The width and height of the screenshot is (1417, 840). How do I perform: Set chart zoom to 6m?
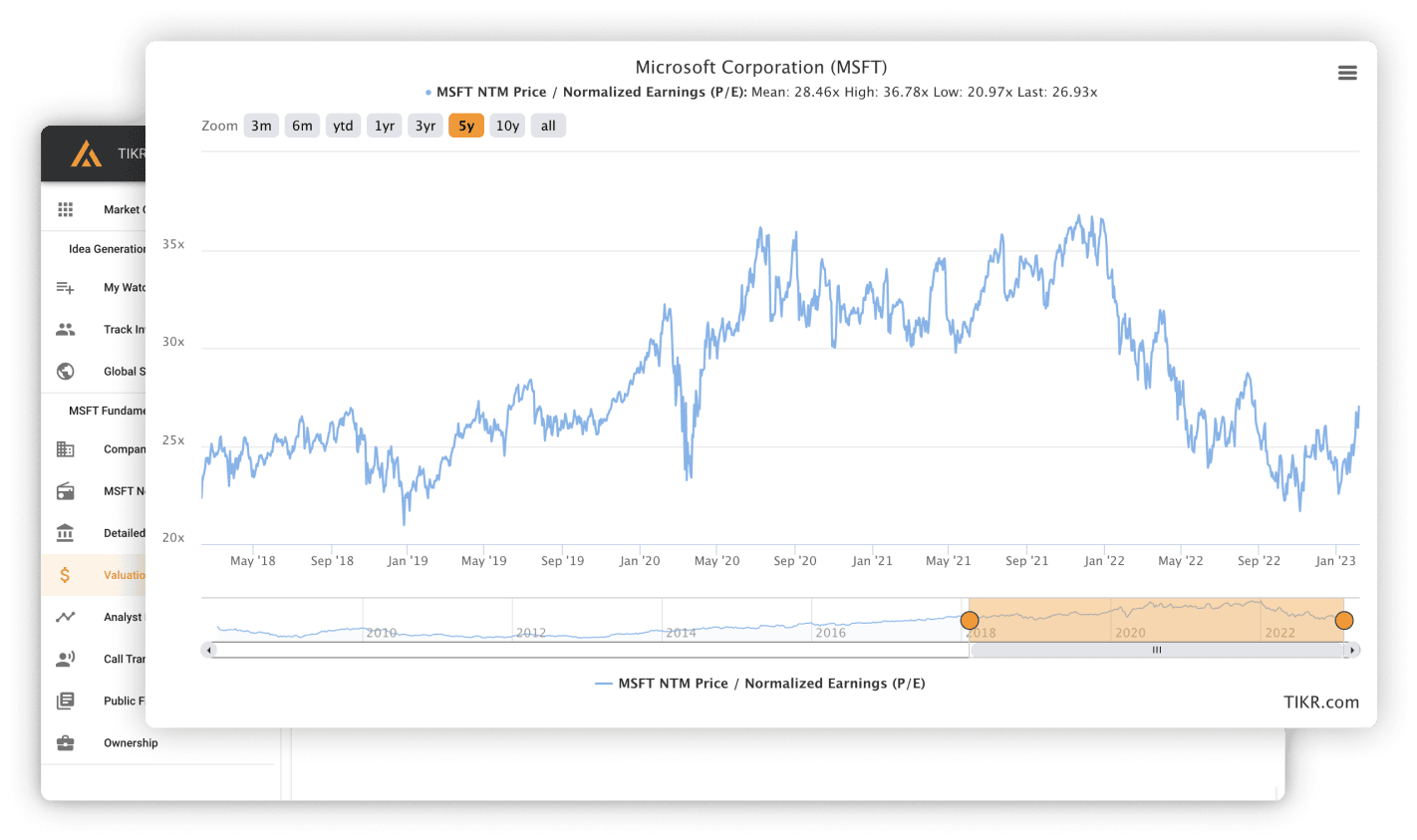[302, 126]
